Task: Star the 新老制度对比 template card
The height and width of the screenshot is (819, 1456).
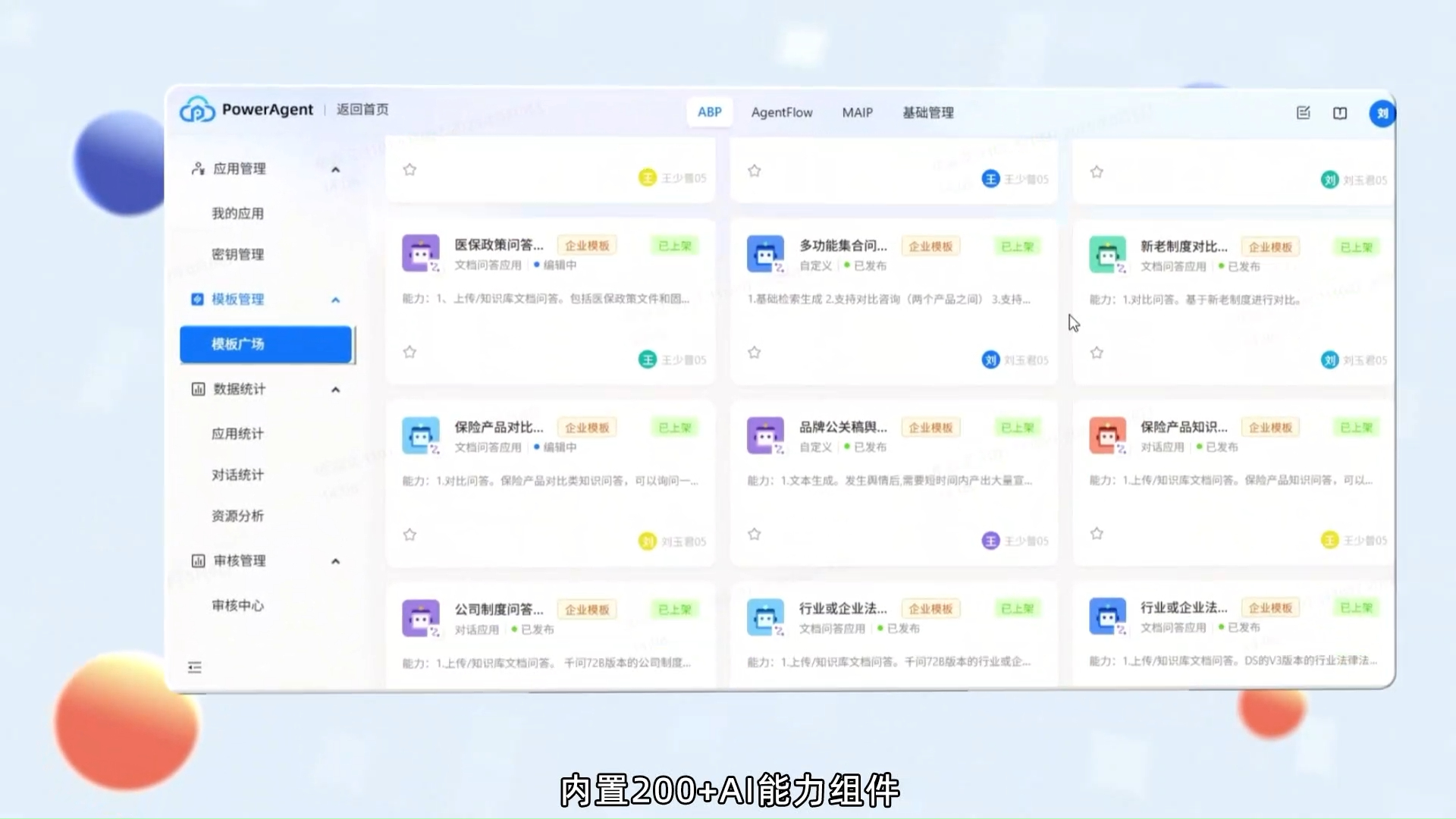Action: (x=1097, y=352)
